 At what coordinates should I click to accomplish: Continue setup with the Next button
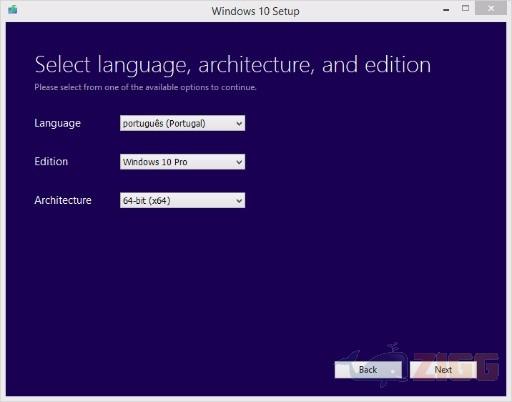[443, 370]
